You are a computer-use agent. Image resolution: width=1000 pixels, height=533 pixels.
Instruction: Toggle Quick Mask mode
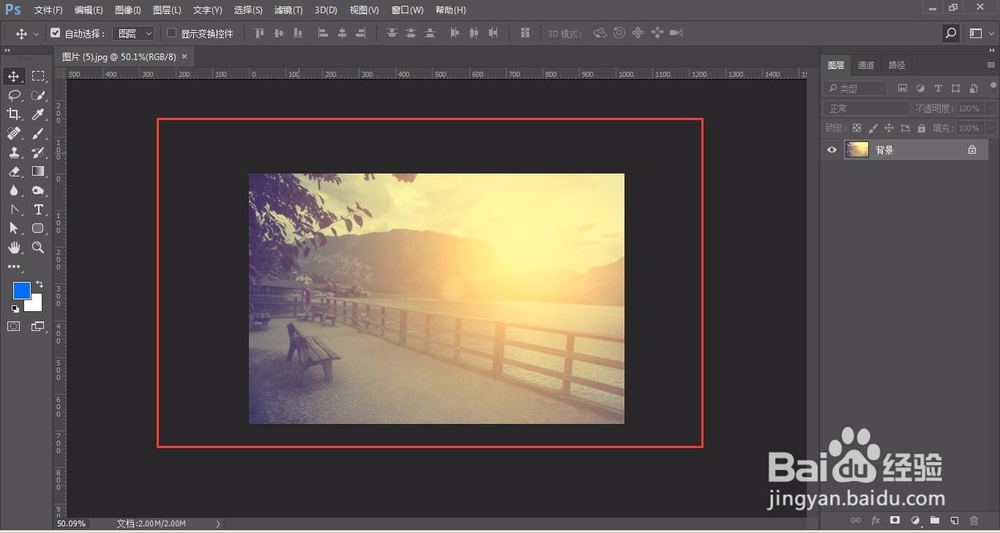pos(13,326)
